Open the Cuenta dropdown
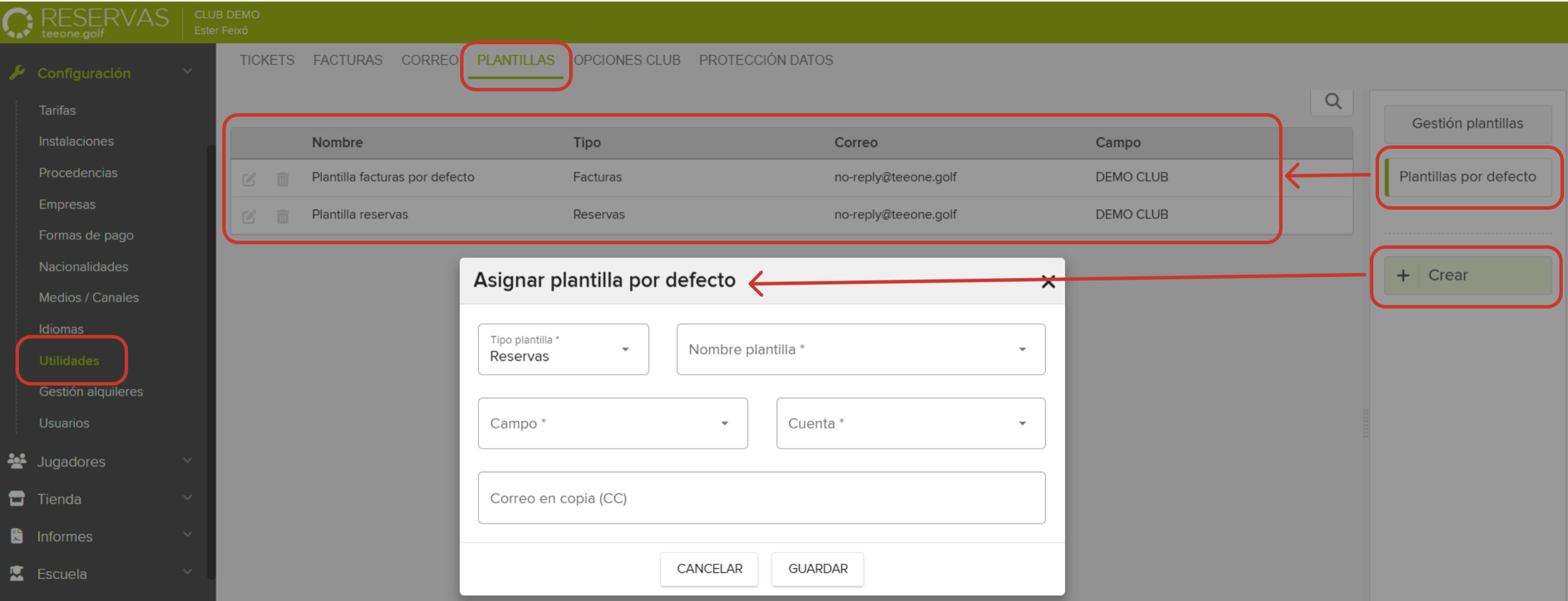 point(1022,423)
